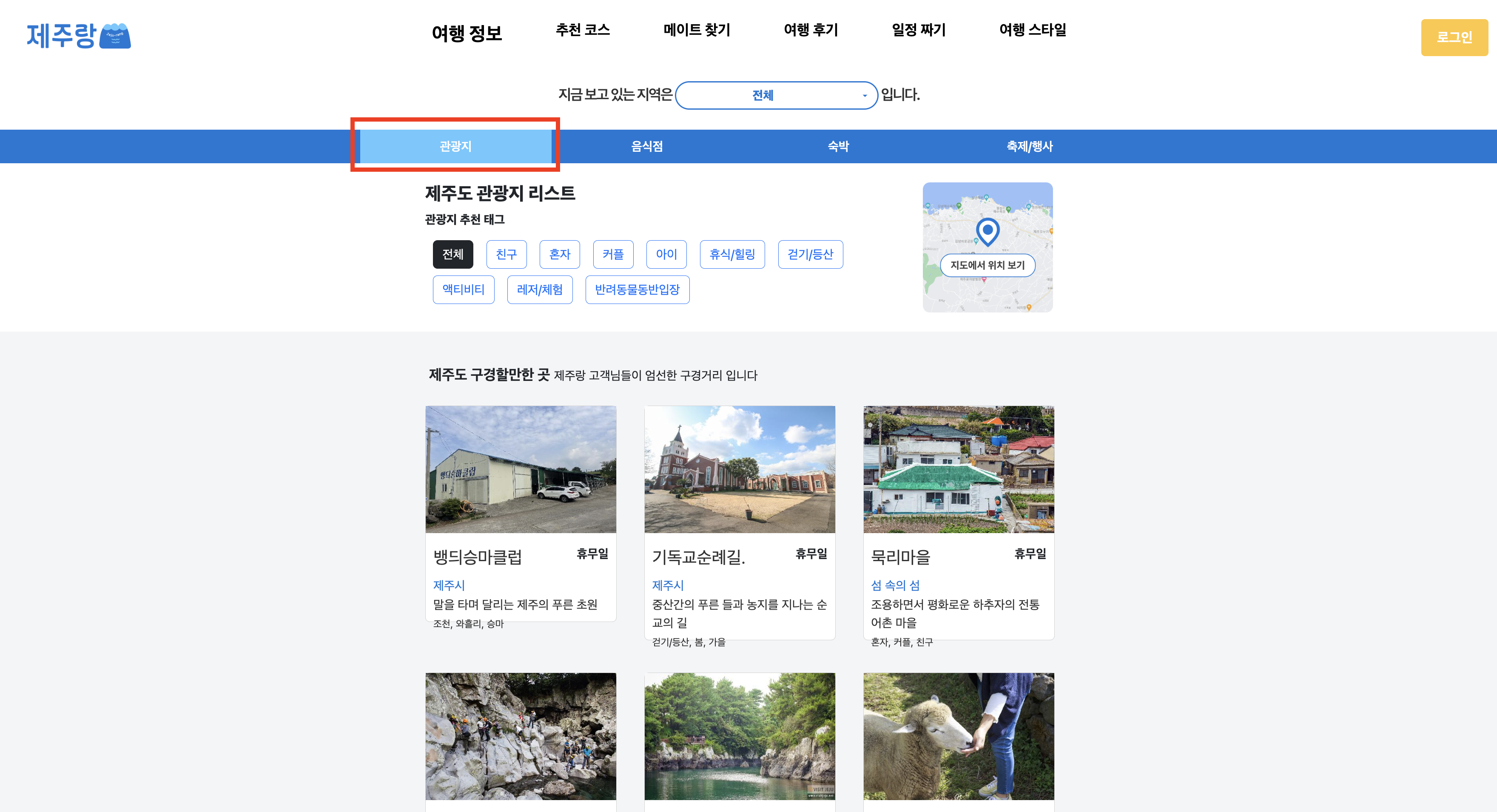Switch to the 숙박 tab
Image resolution: width=1497 pixels, height=812 pixels.
coord(838,146)
